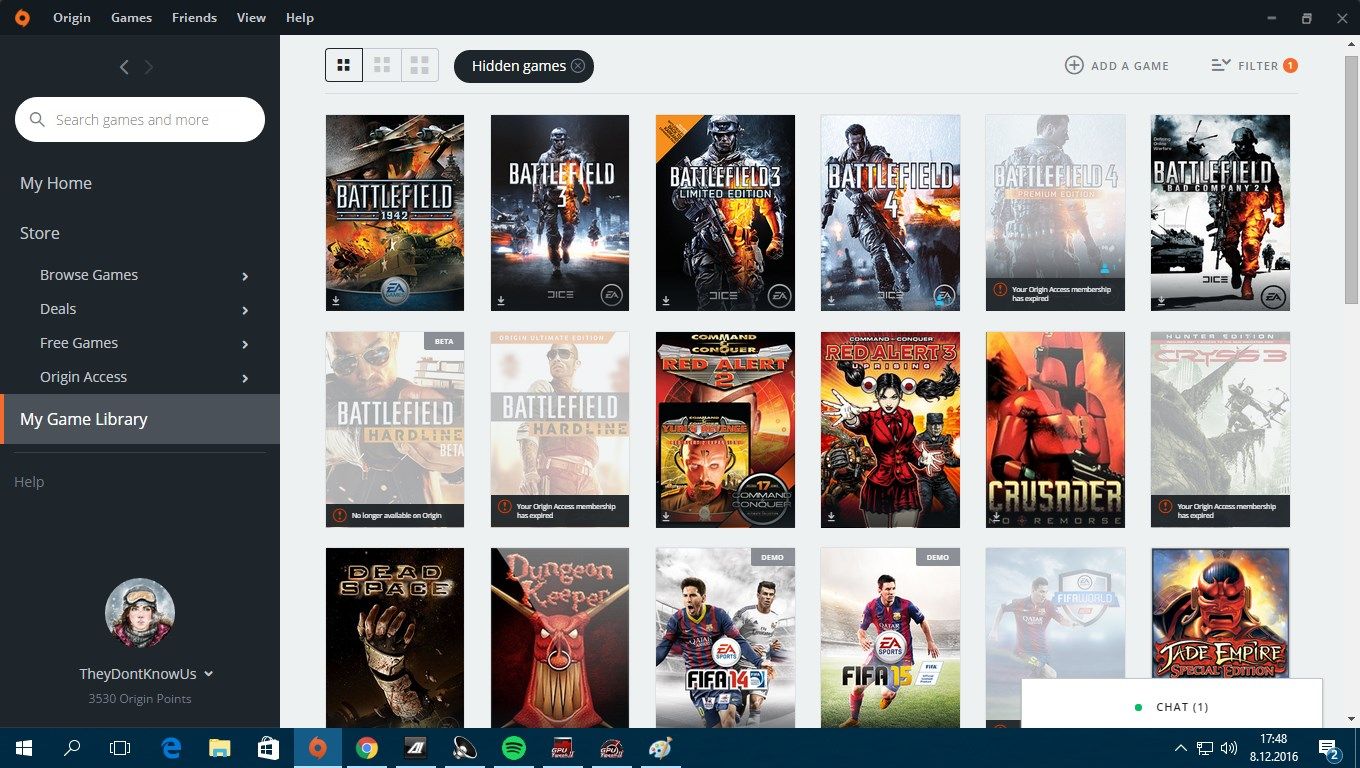Click the Help link in the sidebar
The image size is (1360, 768).
[29, 482]
